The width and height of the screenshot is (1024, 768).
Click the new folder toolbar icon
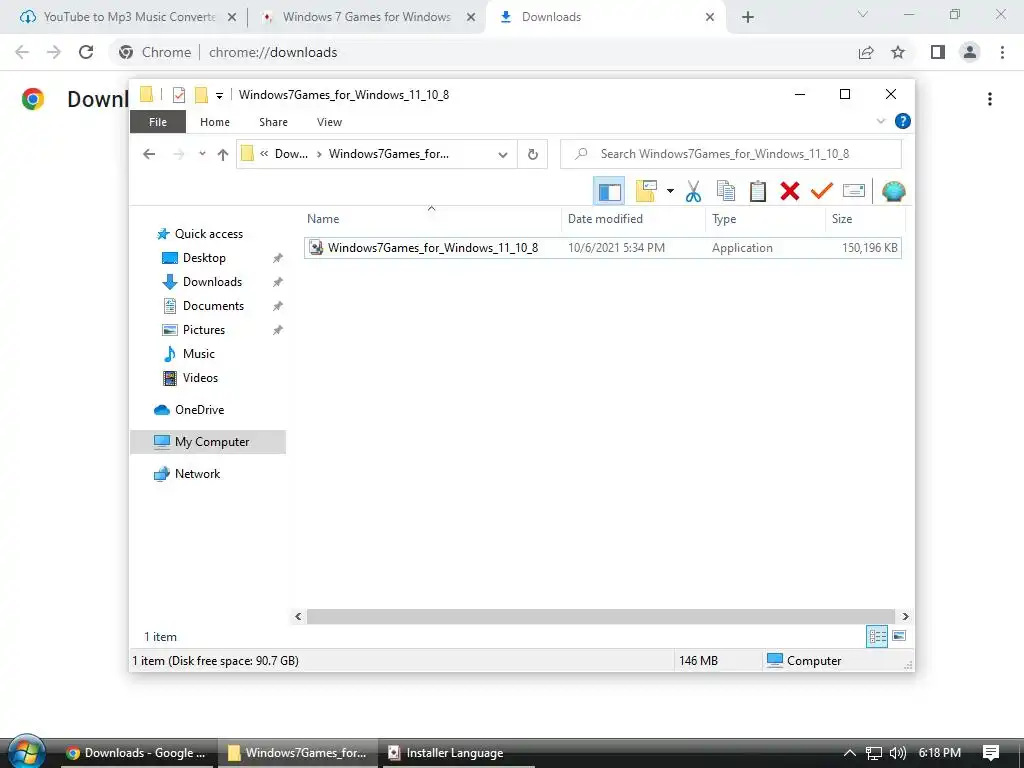[646, 191]
